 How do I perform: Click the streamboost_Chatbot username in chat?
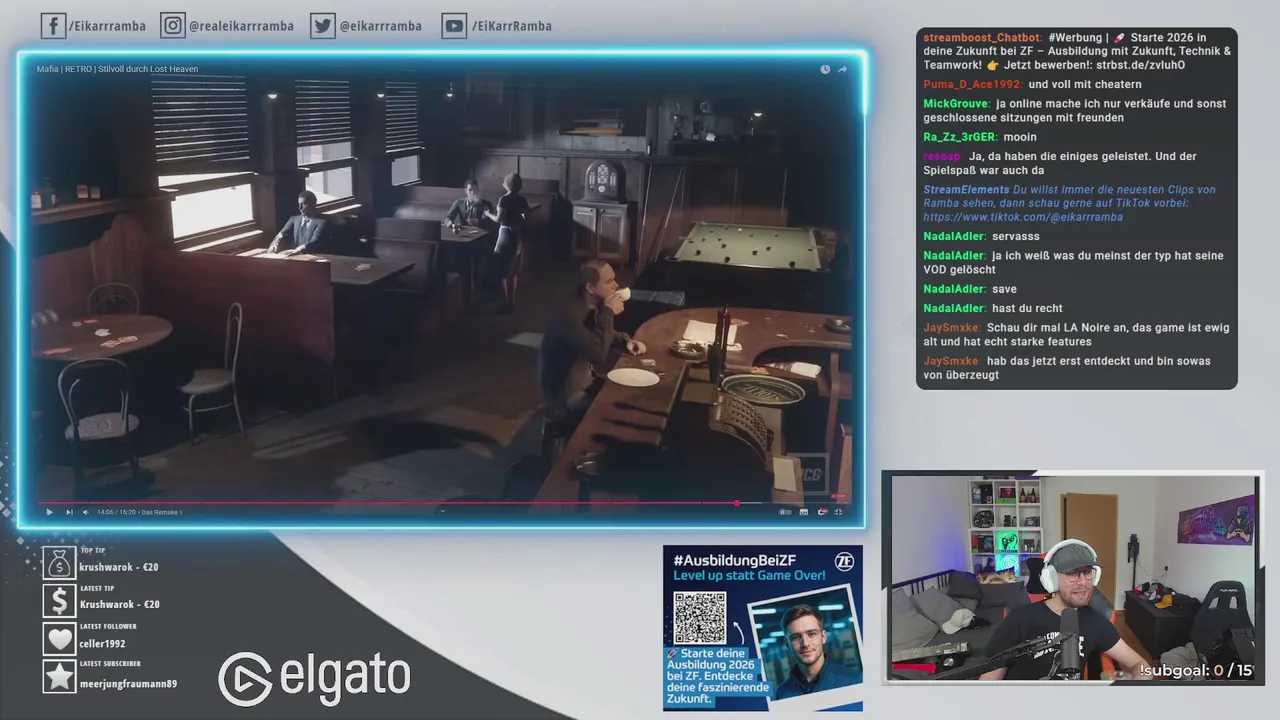(x=983, y=38)
